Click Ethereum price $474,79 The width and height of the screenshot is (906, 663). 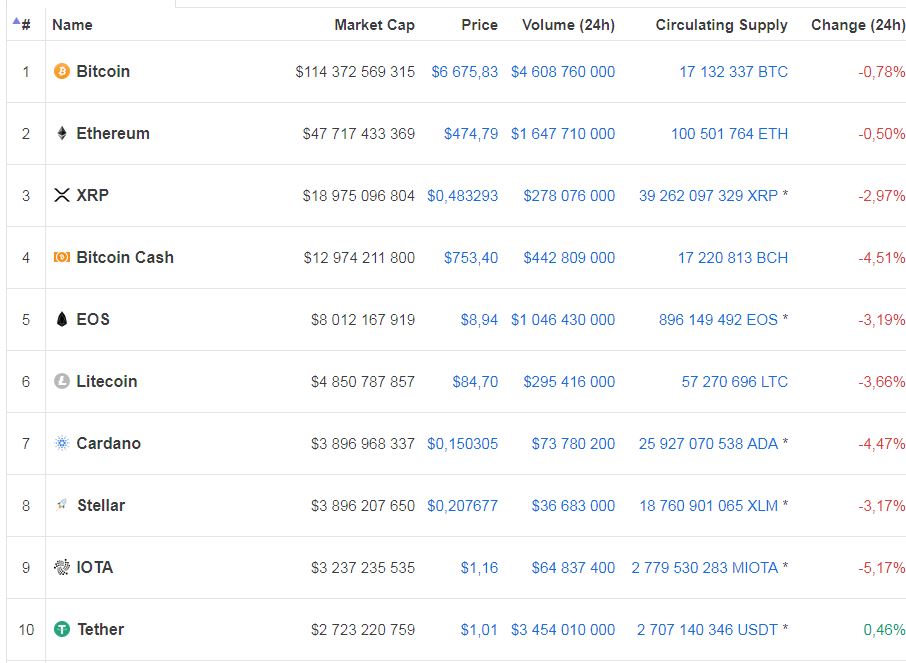(471, 134)
